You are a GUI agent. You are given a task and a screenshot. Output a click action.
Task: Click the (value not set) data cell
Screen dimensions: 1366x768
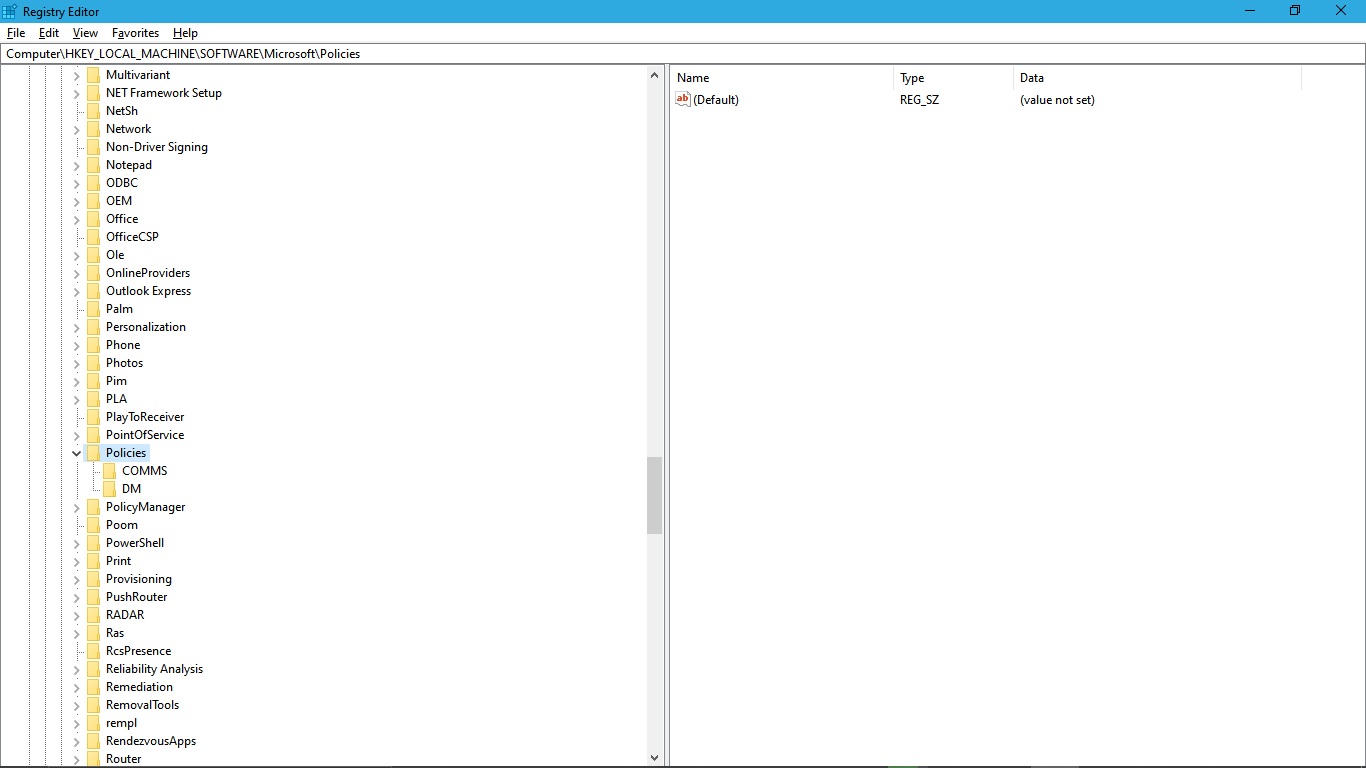1057,100
